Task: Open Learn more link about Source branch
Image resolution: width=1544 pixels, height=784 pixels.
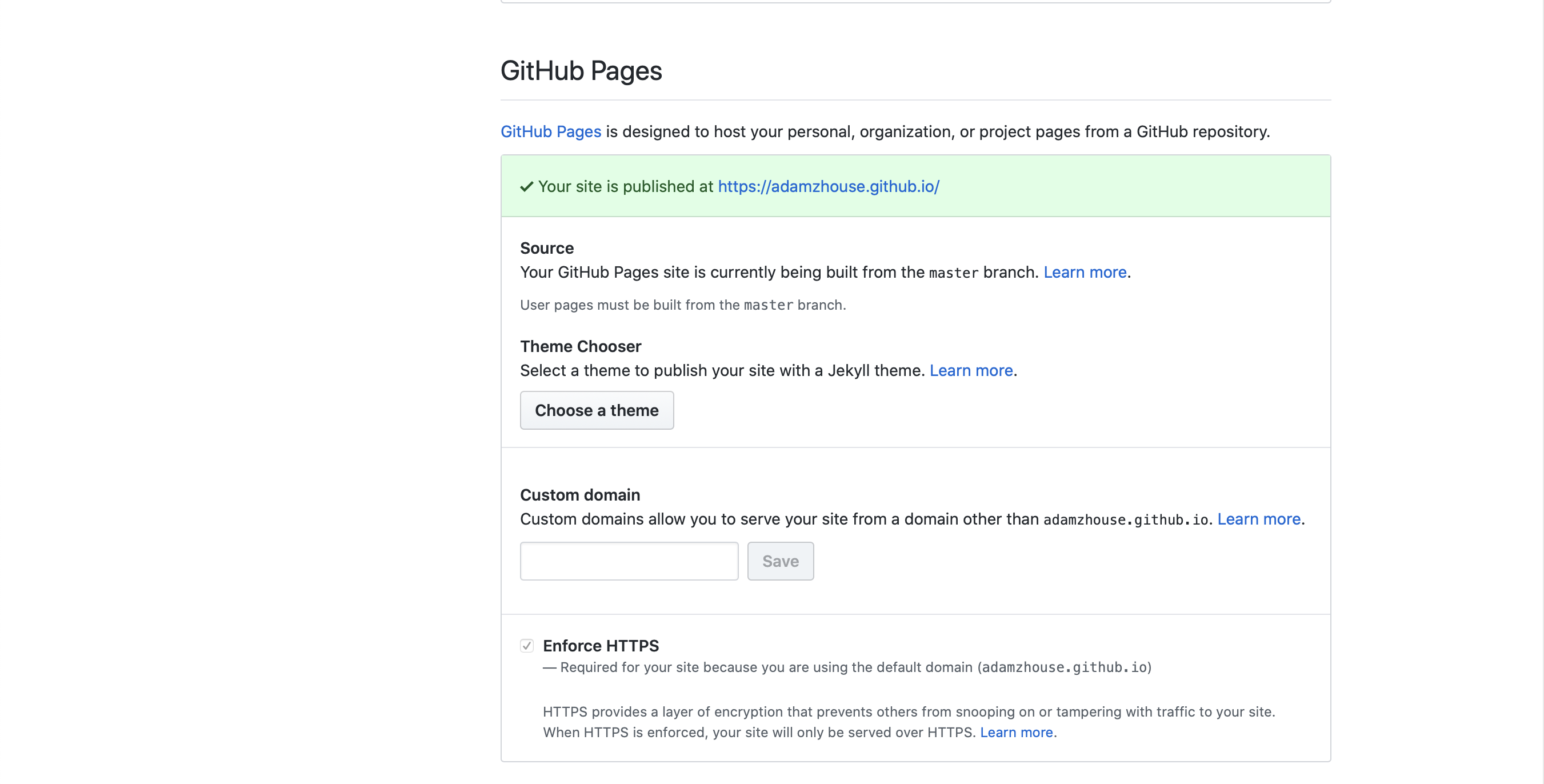Action: pyautogui.click(x=1084, y=272)
